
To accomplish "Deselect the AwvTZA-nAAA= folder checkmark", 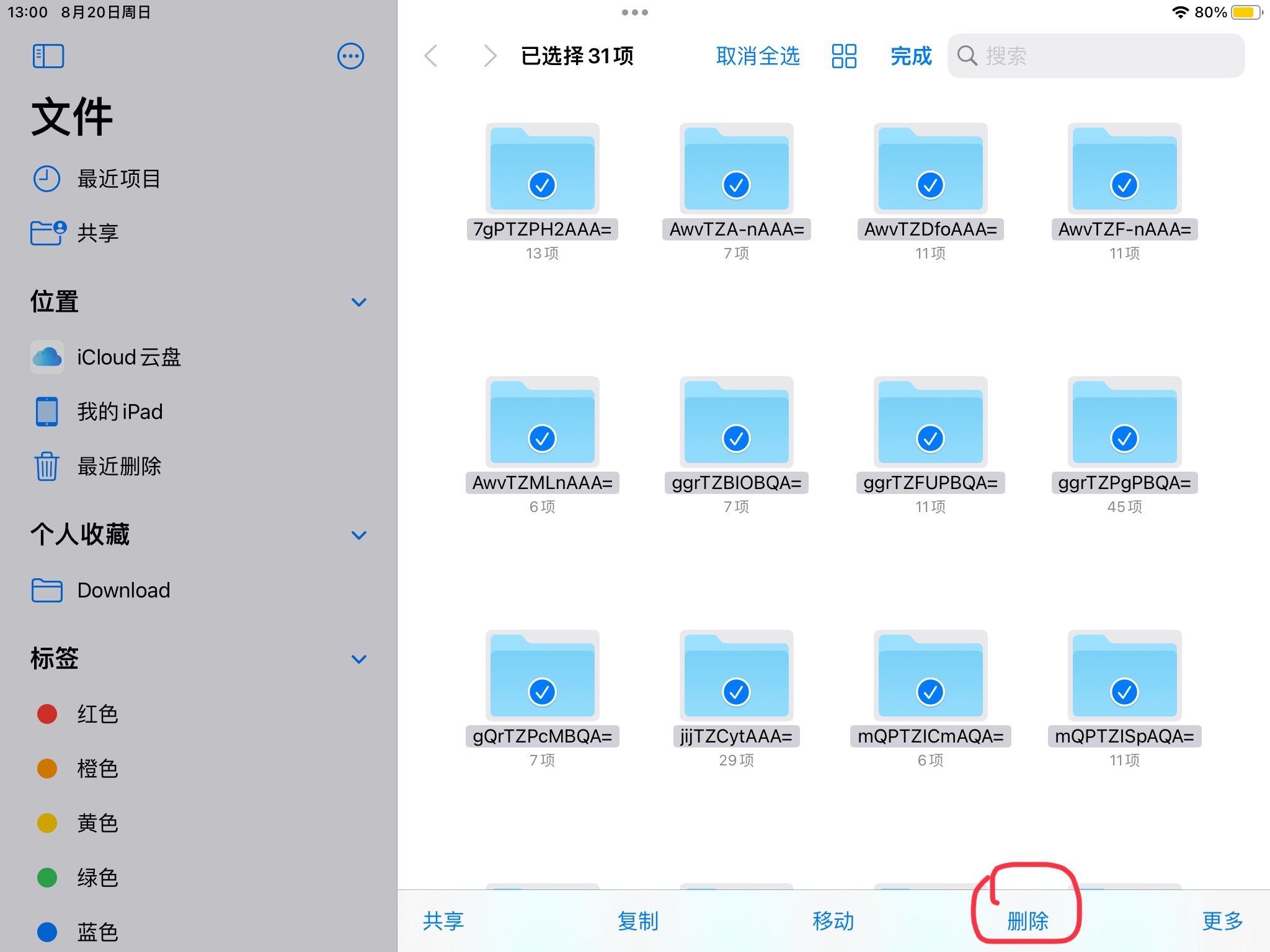I will pyautogui.click(x=737, y=185).
